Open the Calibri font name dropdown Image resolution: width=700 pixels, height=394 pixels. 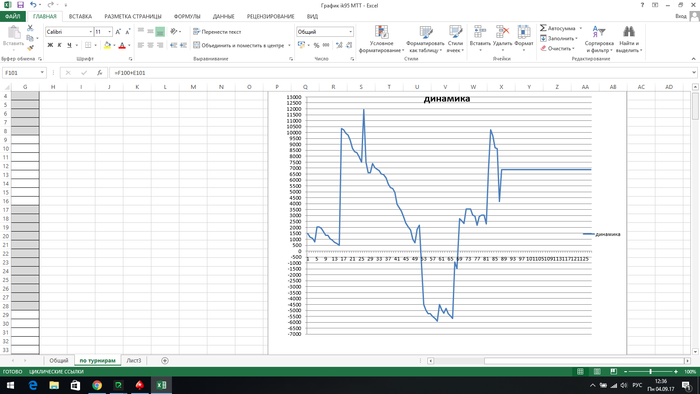click(91, 32)
